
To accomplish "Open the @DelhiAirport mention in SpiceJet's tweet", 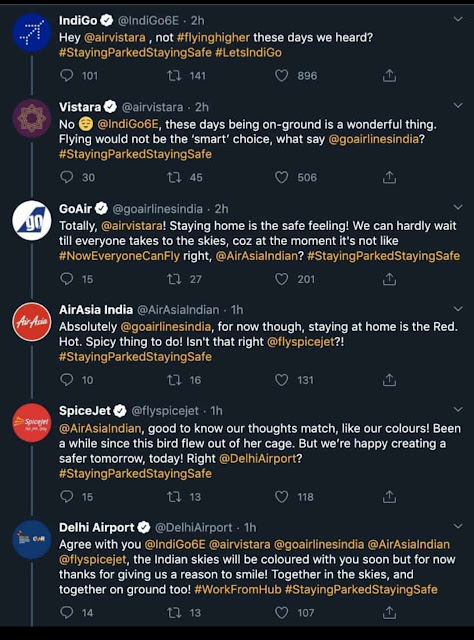I will point(258,458).
